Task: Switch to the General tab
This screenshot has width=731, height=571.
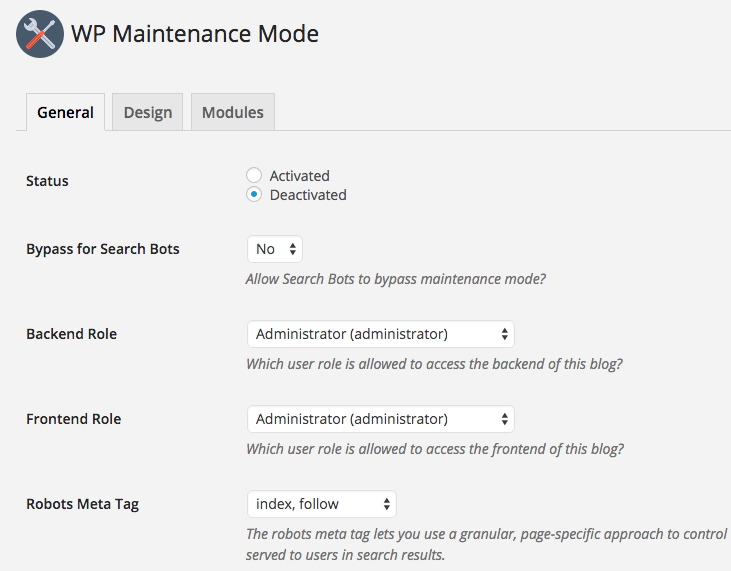Action: click(65, 112)
